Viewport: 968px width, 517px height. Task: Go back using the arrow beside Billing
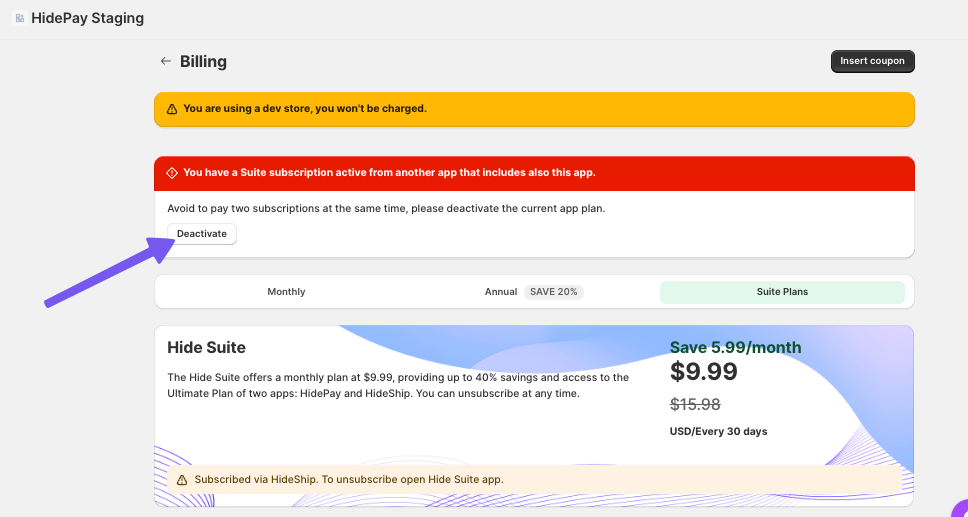point(165,61)
